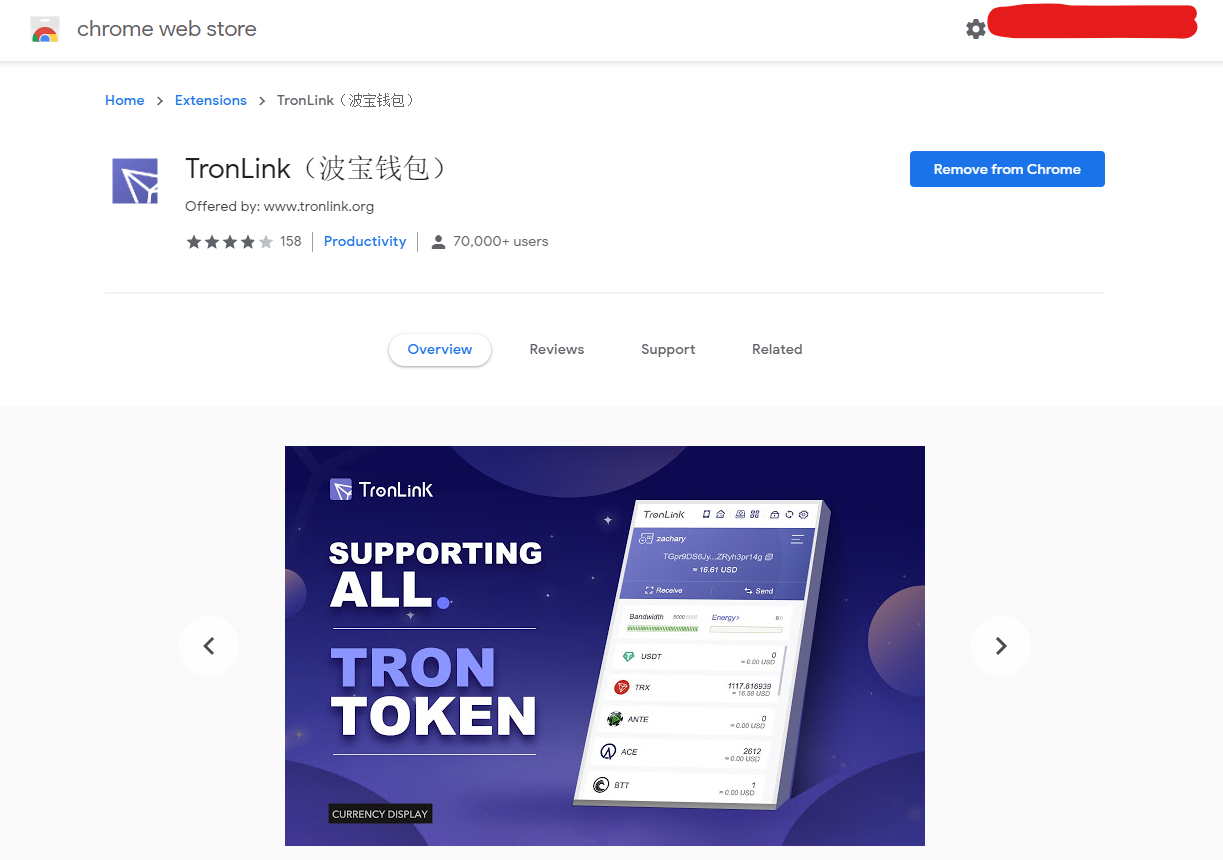Click the Remove from Chrome button

tap(1007, 169)
